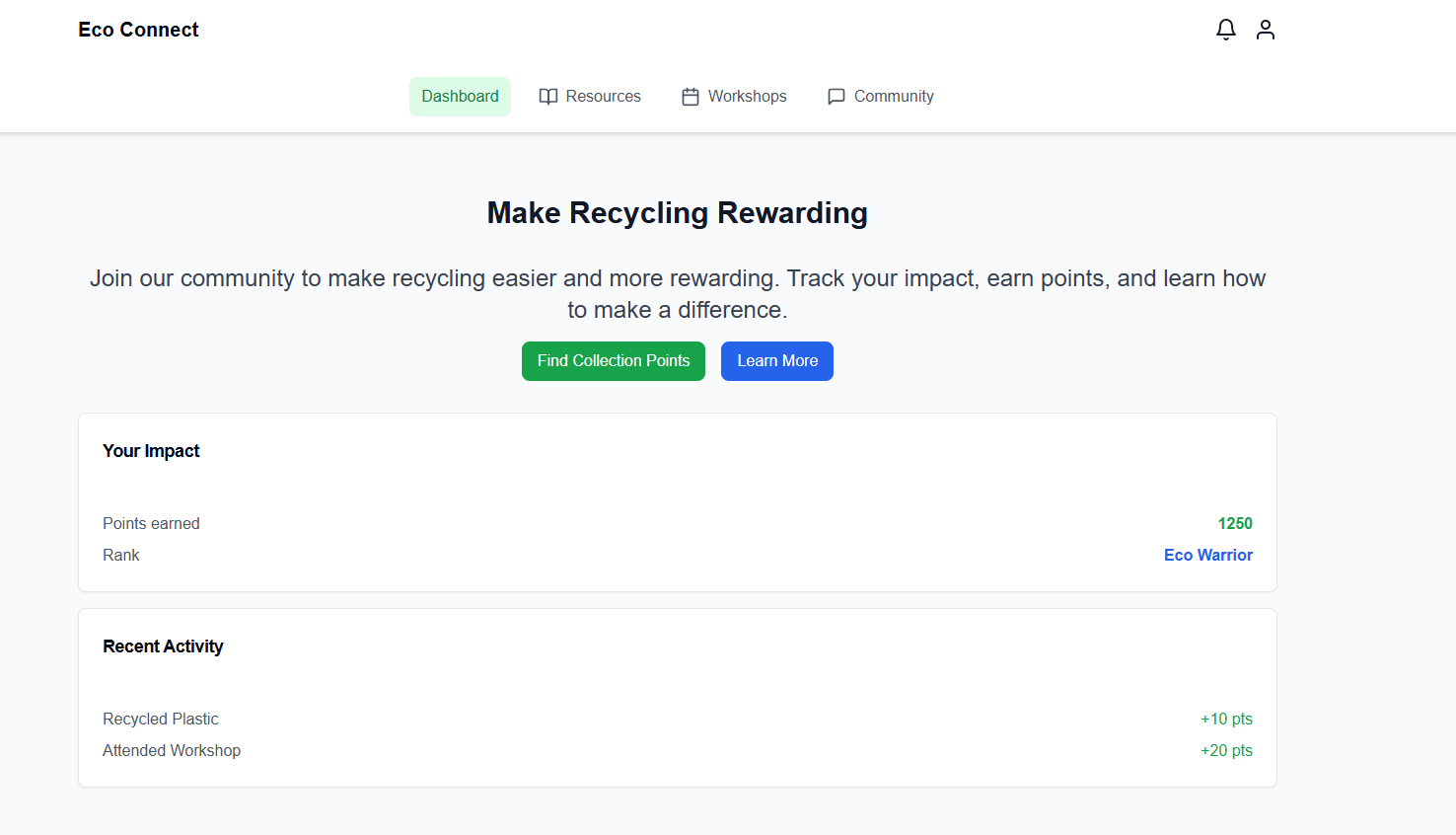The width and height of the screenshot is (1456, 835).
Task: Click the speech bubble icon beside Community
Action: coord(836,96)
